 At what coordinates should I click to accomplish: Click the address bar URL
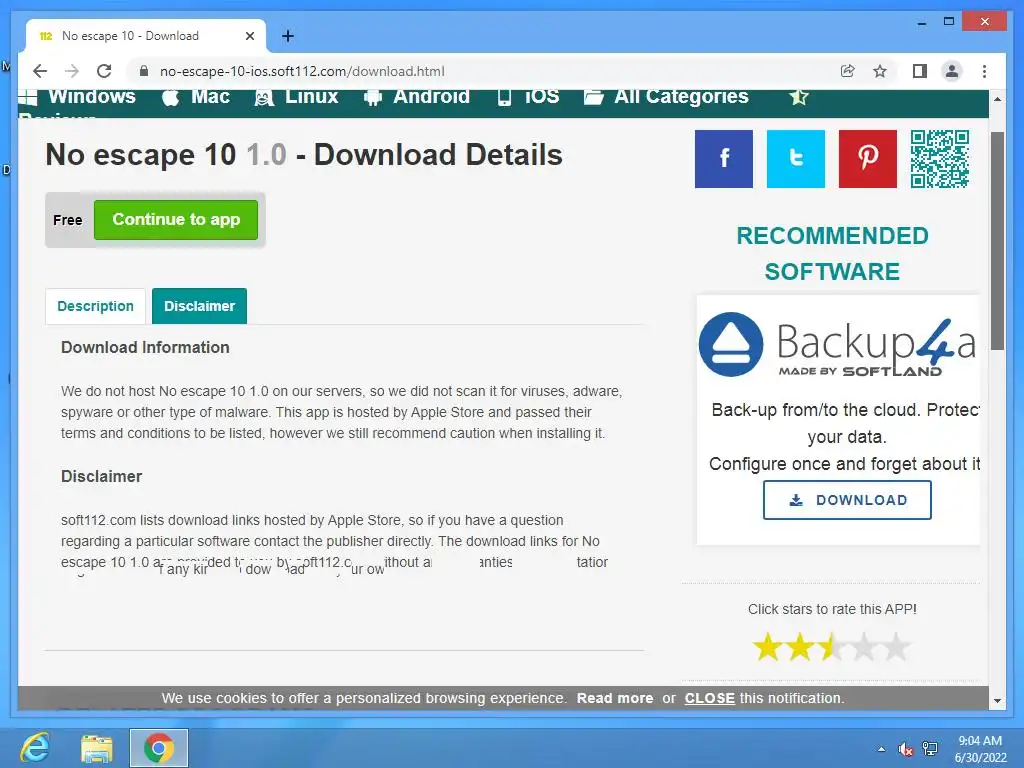tap(302, 71)
